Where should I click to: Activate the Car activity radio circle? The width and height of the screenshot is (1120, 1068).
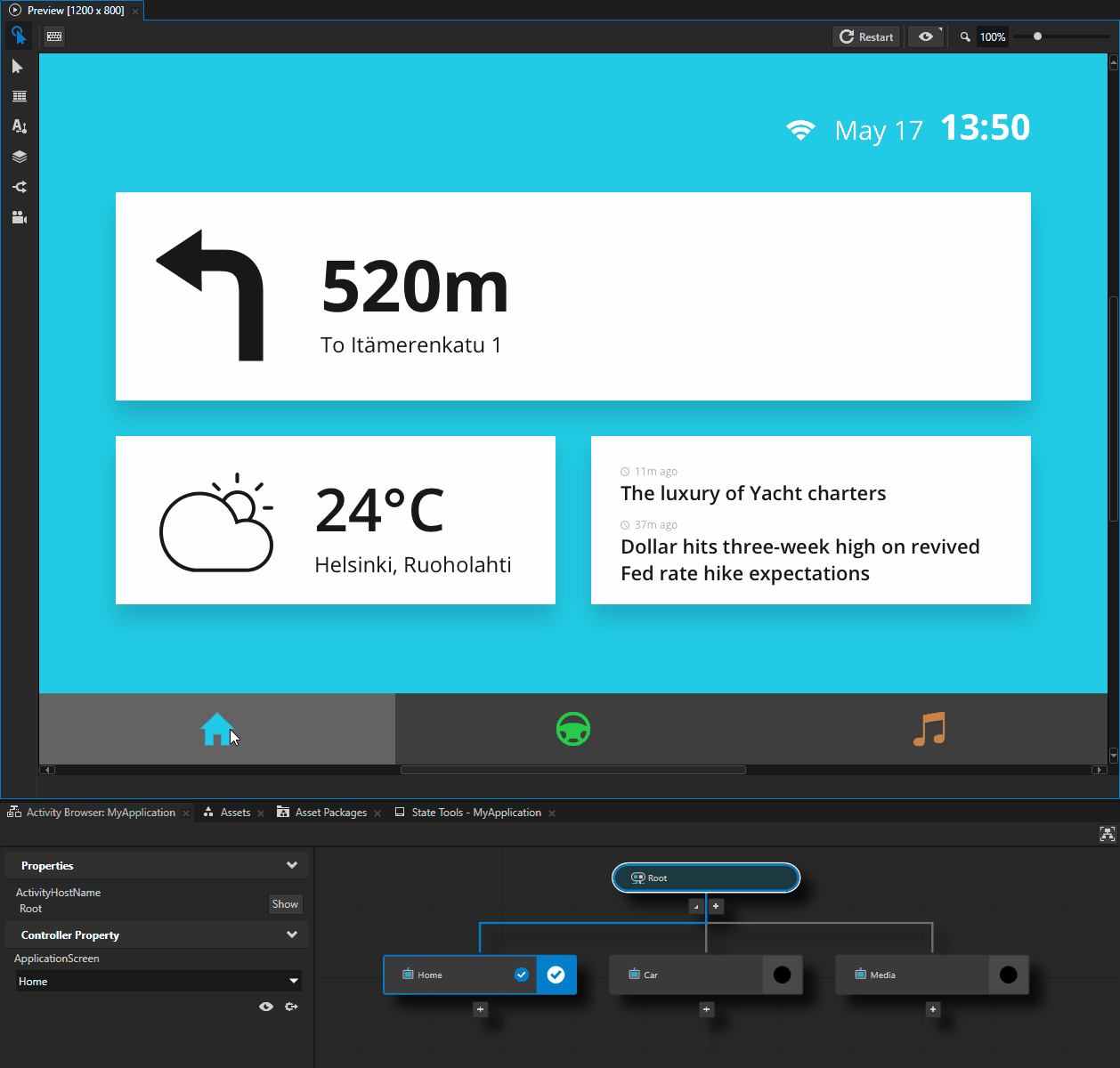[x=782, y=975]
